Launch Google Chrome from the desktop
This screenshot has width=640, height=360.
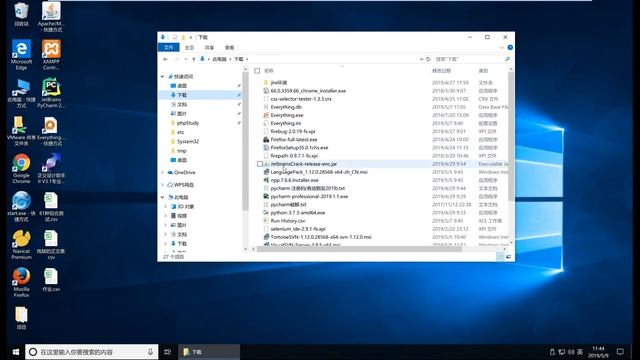click(21, 168)
